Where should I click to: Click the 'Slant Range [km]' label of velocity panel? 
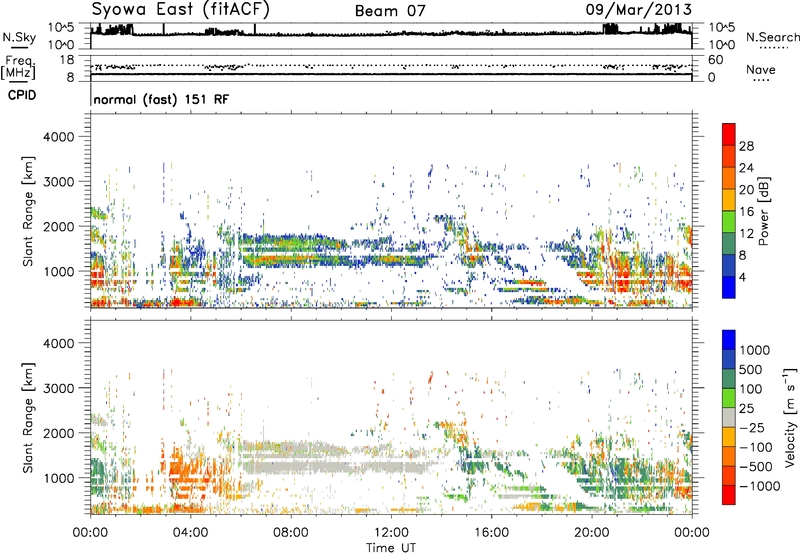click(x=28, y=418)
